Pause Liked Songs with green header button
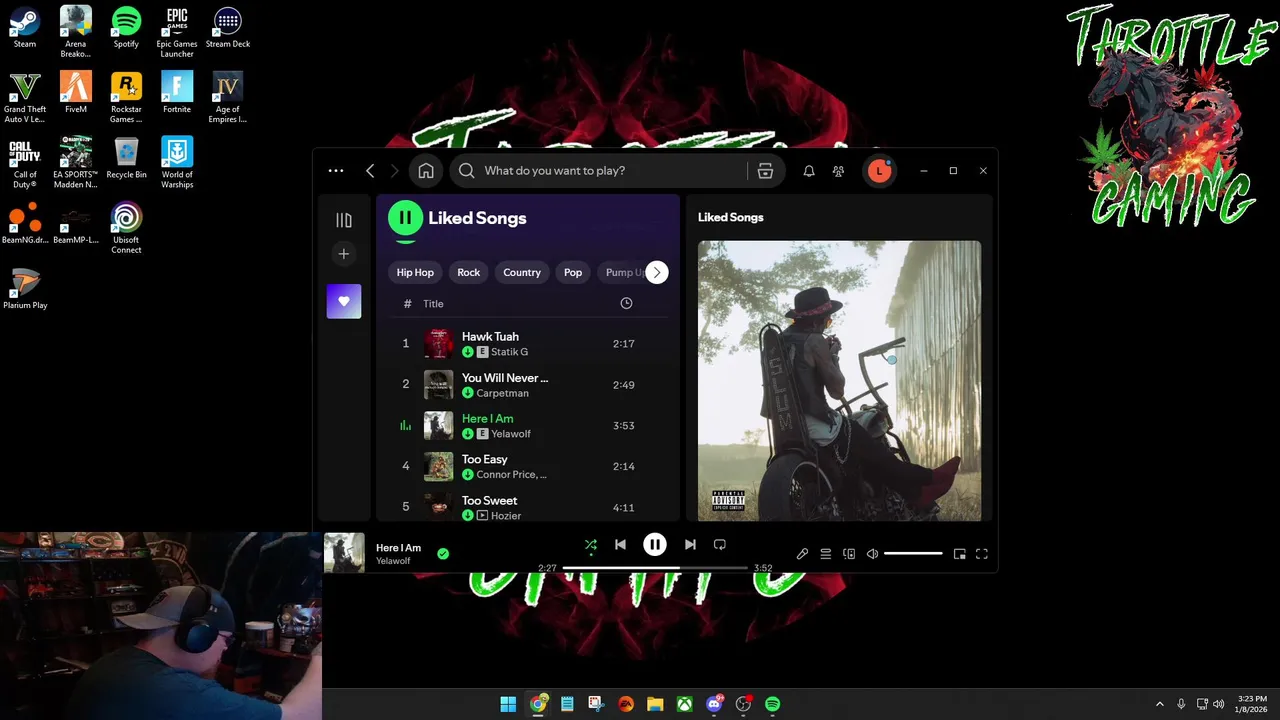The width and height of the screenshot is (1280, 720). point(405,217)
